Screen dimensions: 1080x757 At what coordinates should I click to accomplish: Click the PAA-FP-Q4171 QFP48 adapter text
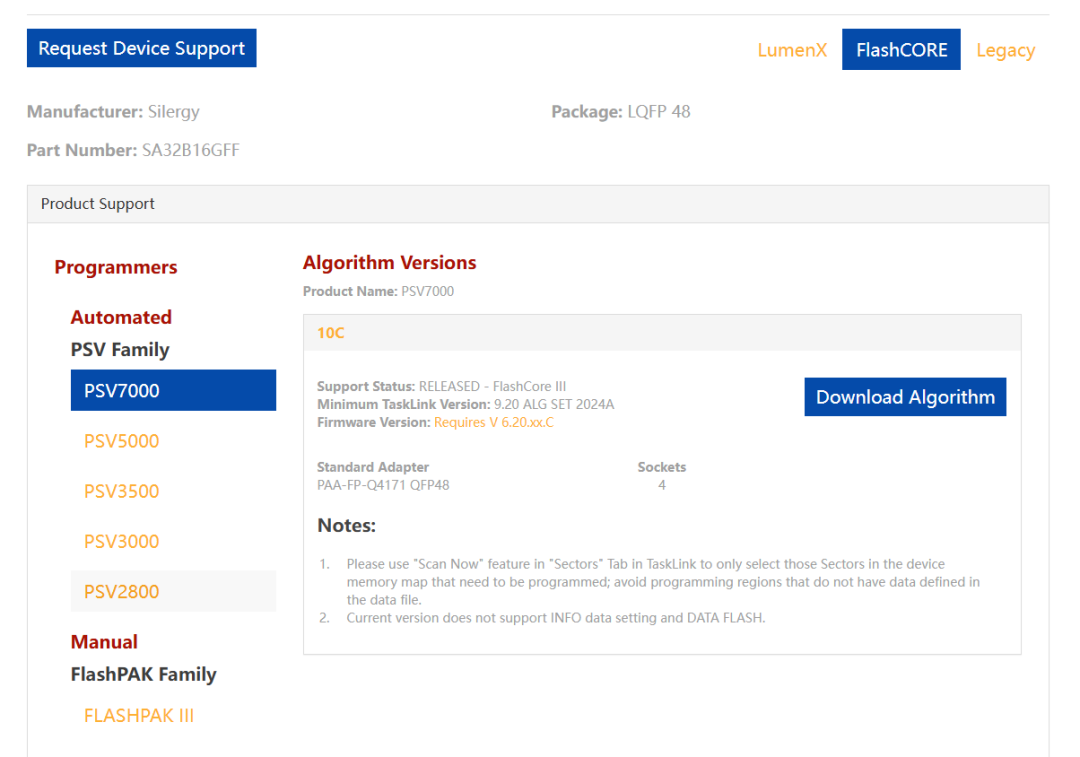tap(383, 485)
